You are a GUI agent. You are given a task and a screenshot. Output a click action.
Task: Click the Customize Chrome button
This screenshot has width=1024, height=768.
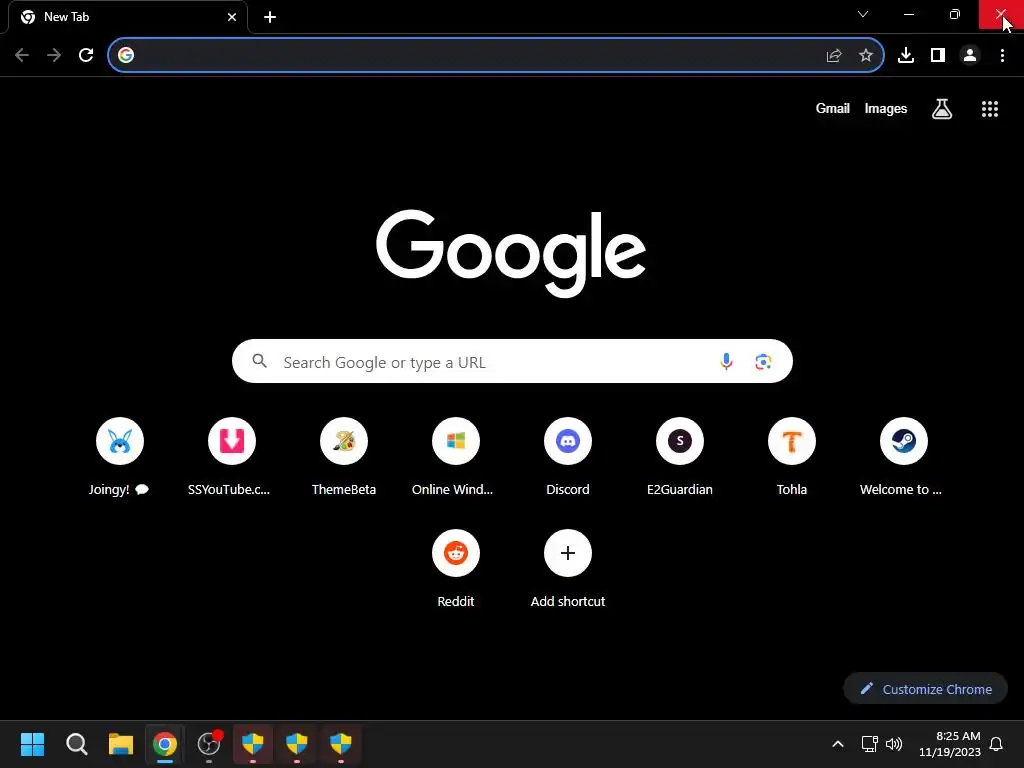point(925,689)
